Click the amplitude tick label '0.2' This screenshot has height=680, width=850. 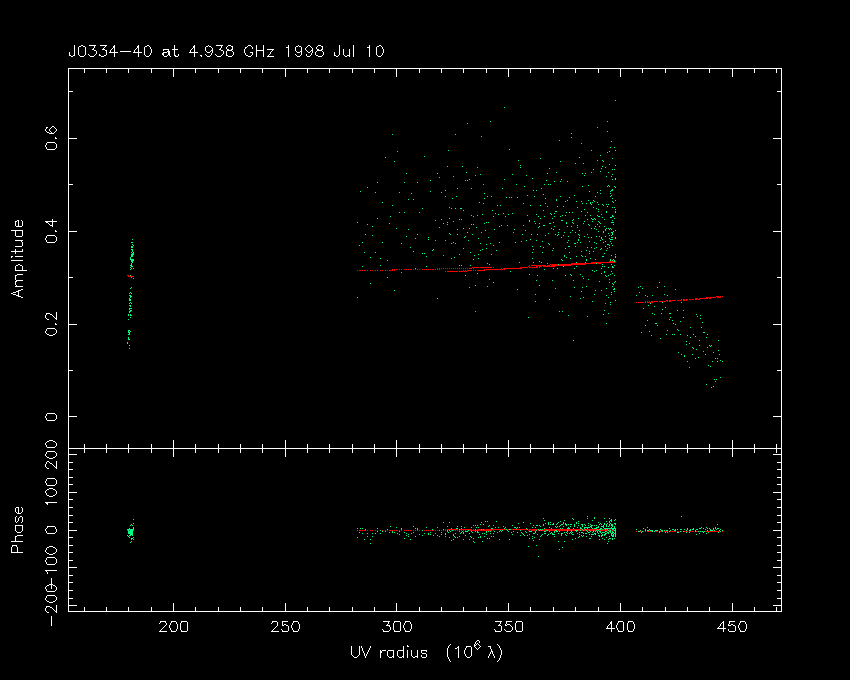(51, 324)
